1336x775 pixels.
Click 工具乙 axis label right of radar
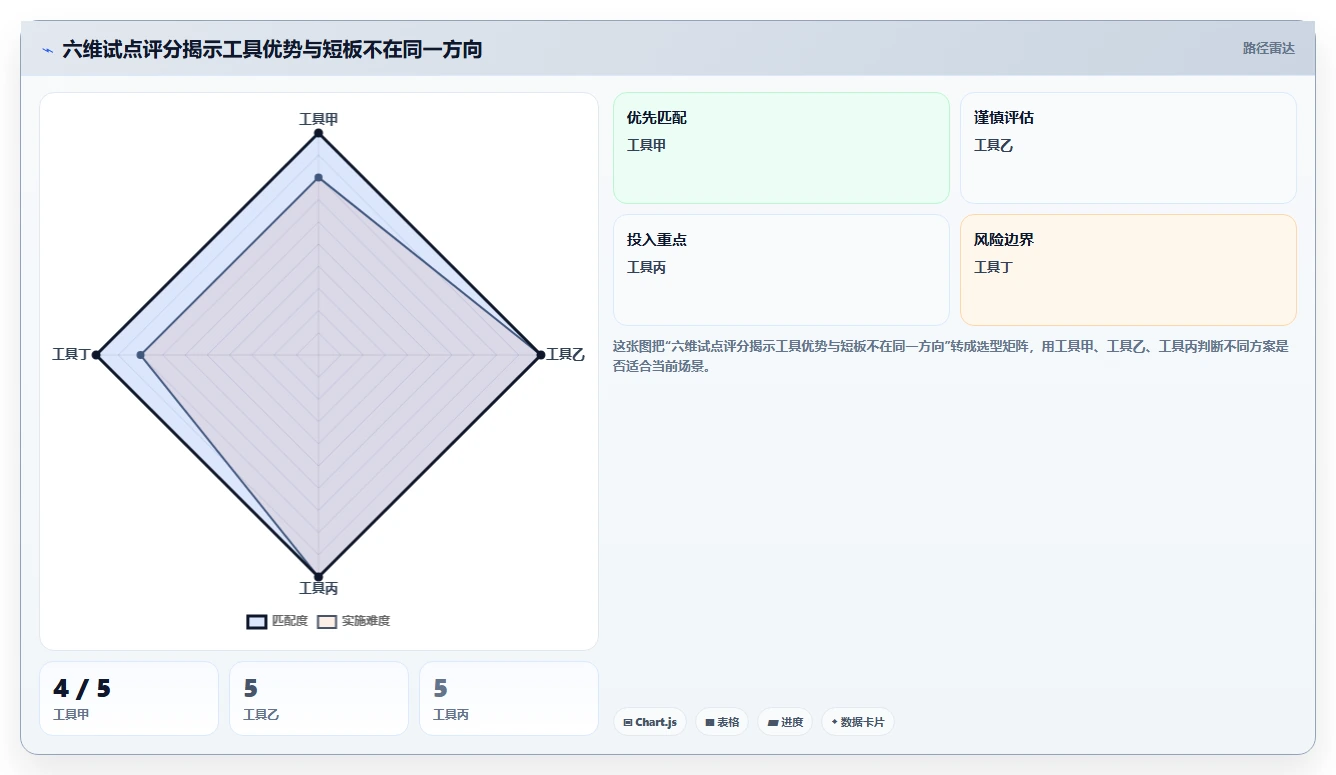[565, 355]
